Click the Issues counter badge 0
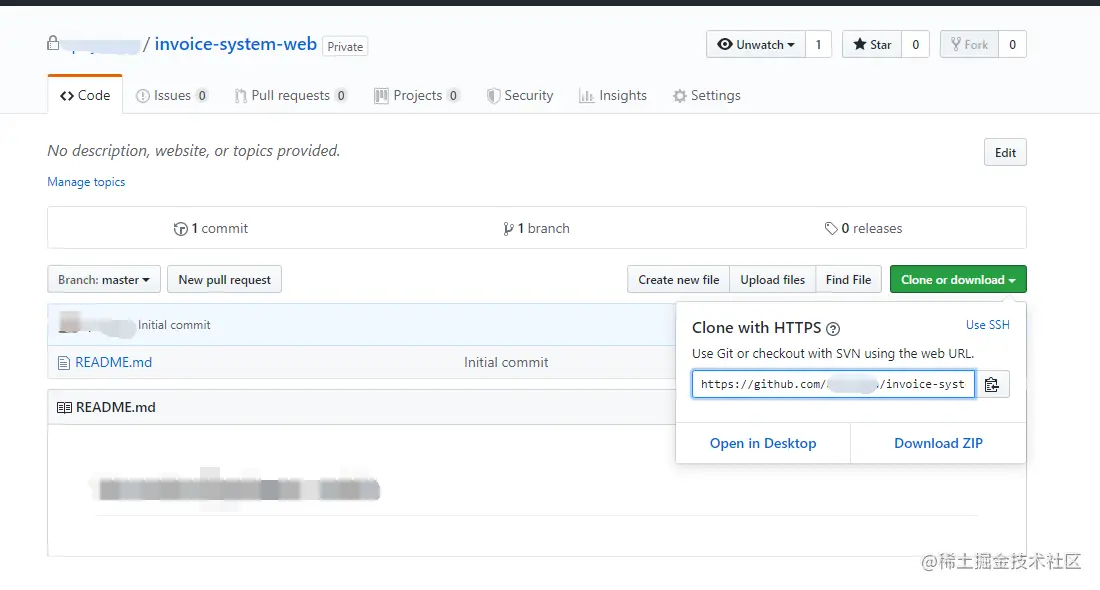The height and width of the screenshot is (590, 1100). pyautogui.click(x=201, y=95)
